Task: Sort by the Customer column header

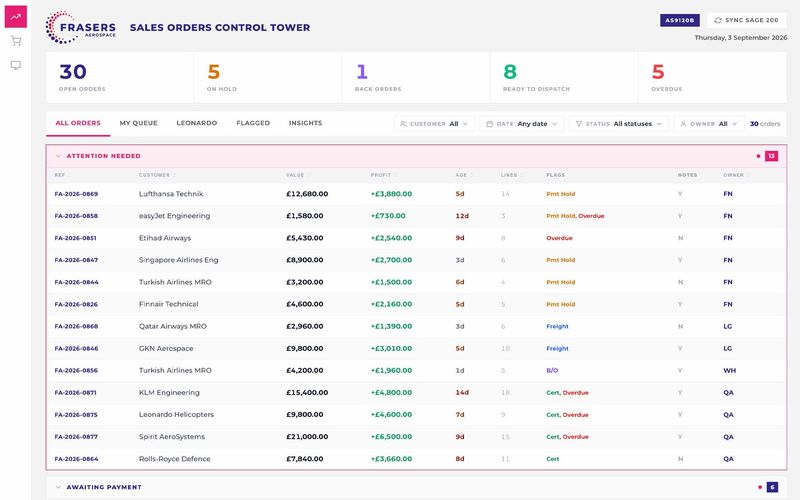Action: coord(156,175)
